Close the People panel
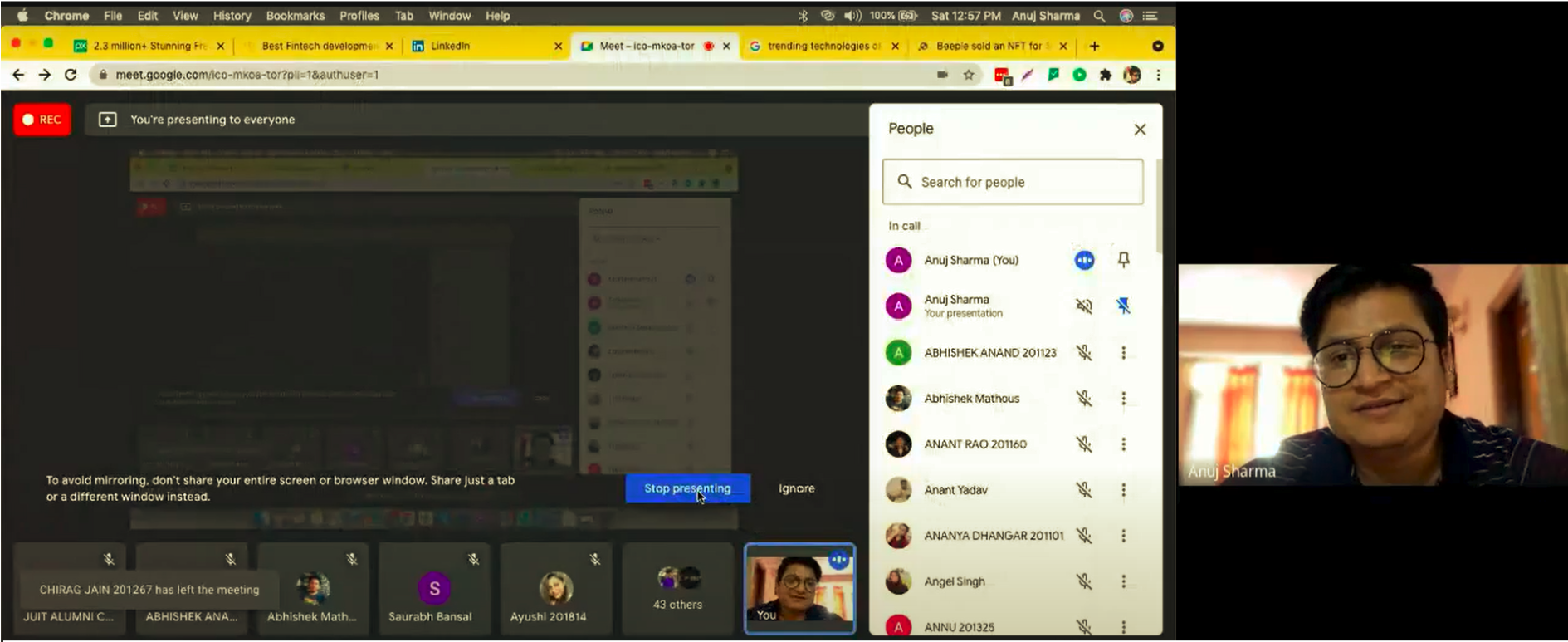 coord(1140,130)
